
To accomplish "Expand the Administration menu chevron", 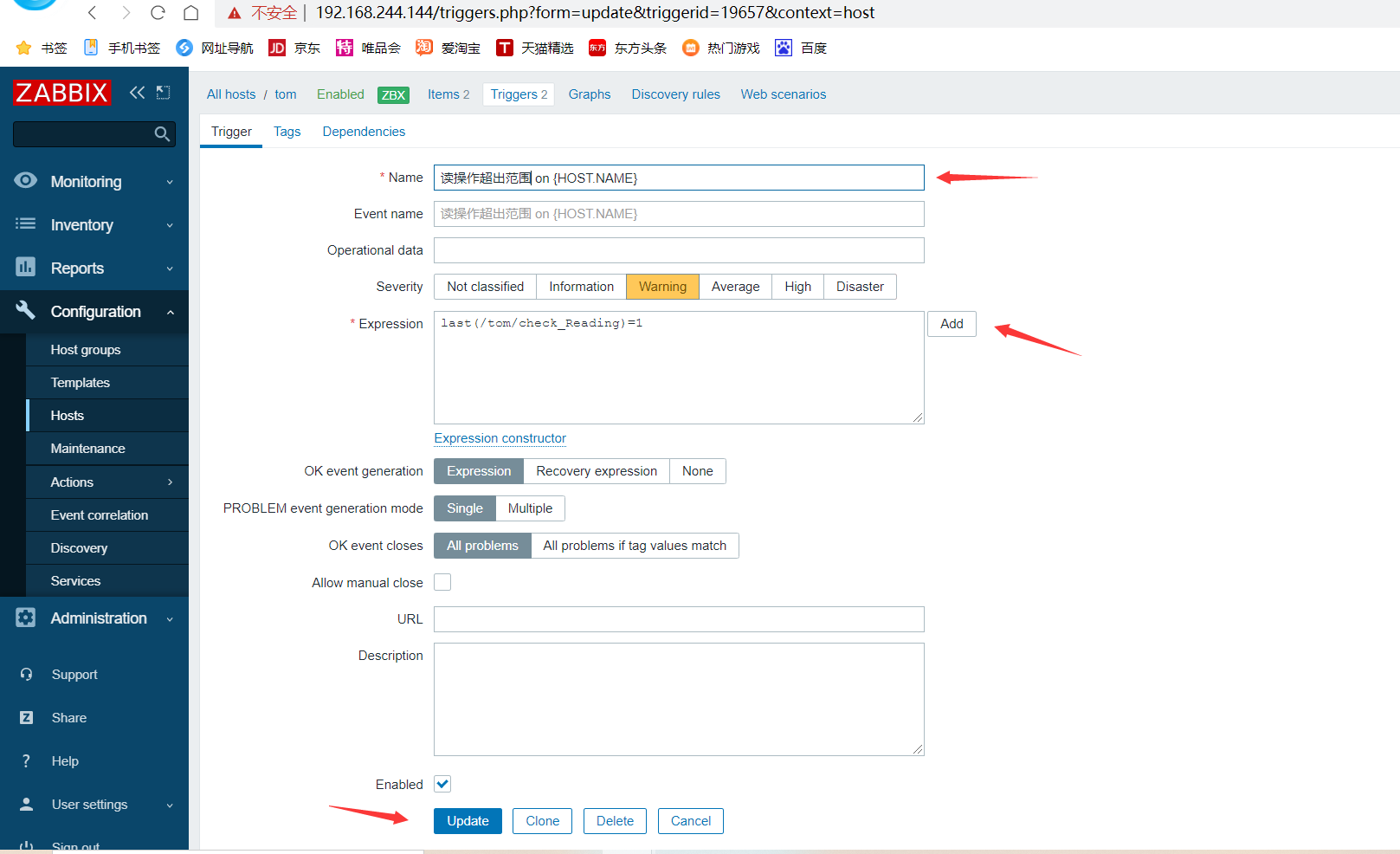I will pyautogui.click(x=170, y=618).
